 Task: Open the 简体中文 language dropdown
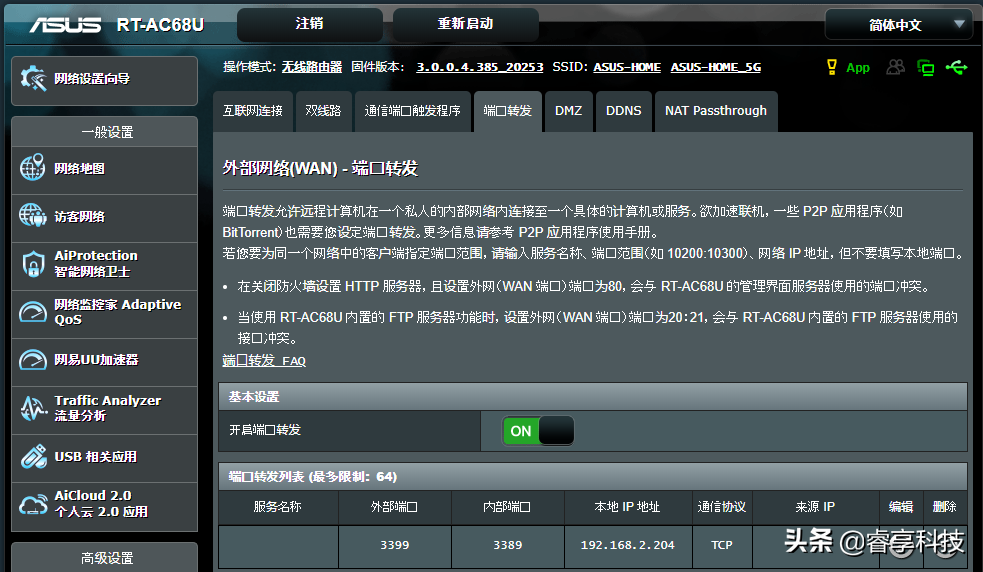(x=898, y=25)
